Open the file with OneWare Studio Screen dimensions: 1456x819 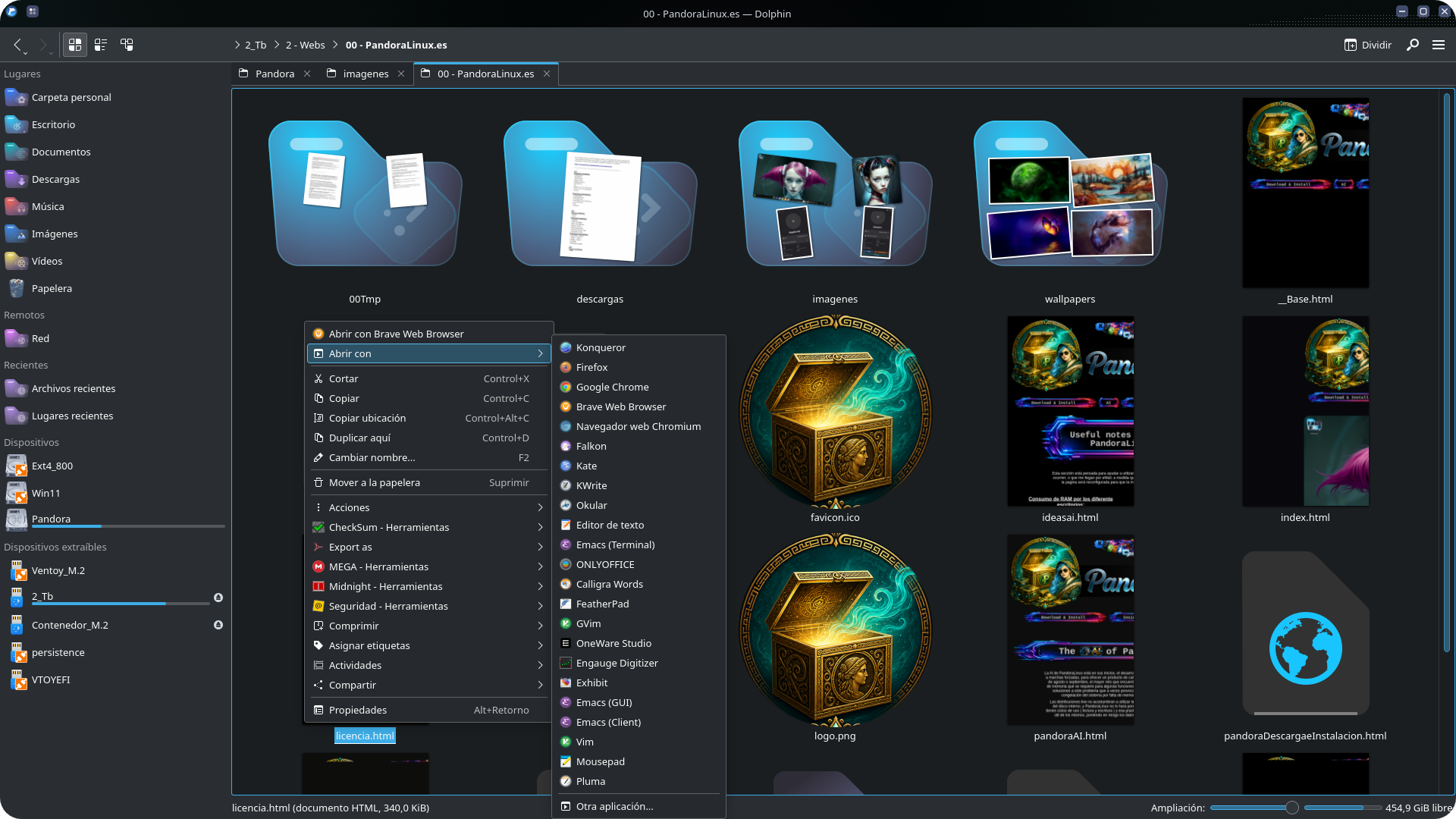pyautogui.click(x=639, y=643)
